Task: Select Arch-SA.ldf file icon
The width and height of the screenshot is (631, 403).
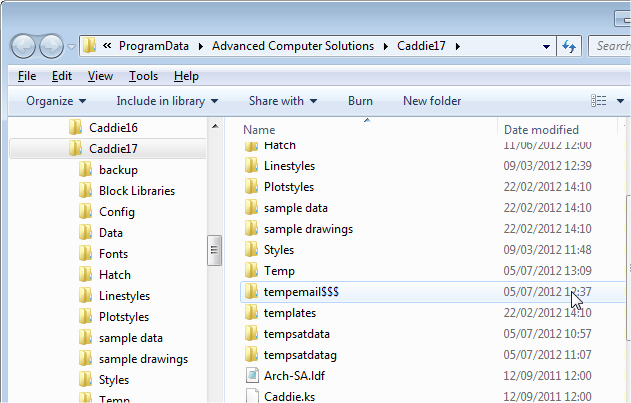Action: 252,375
